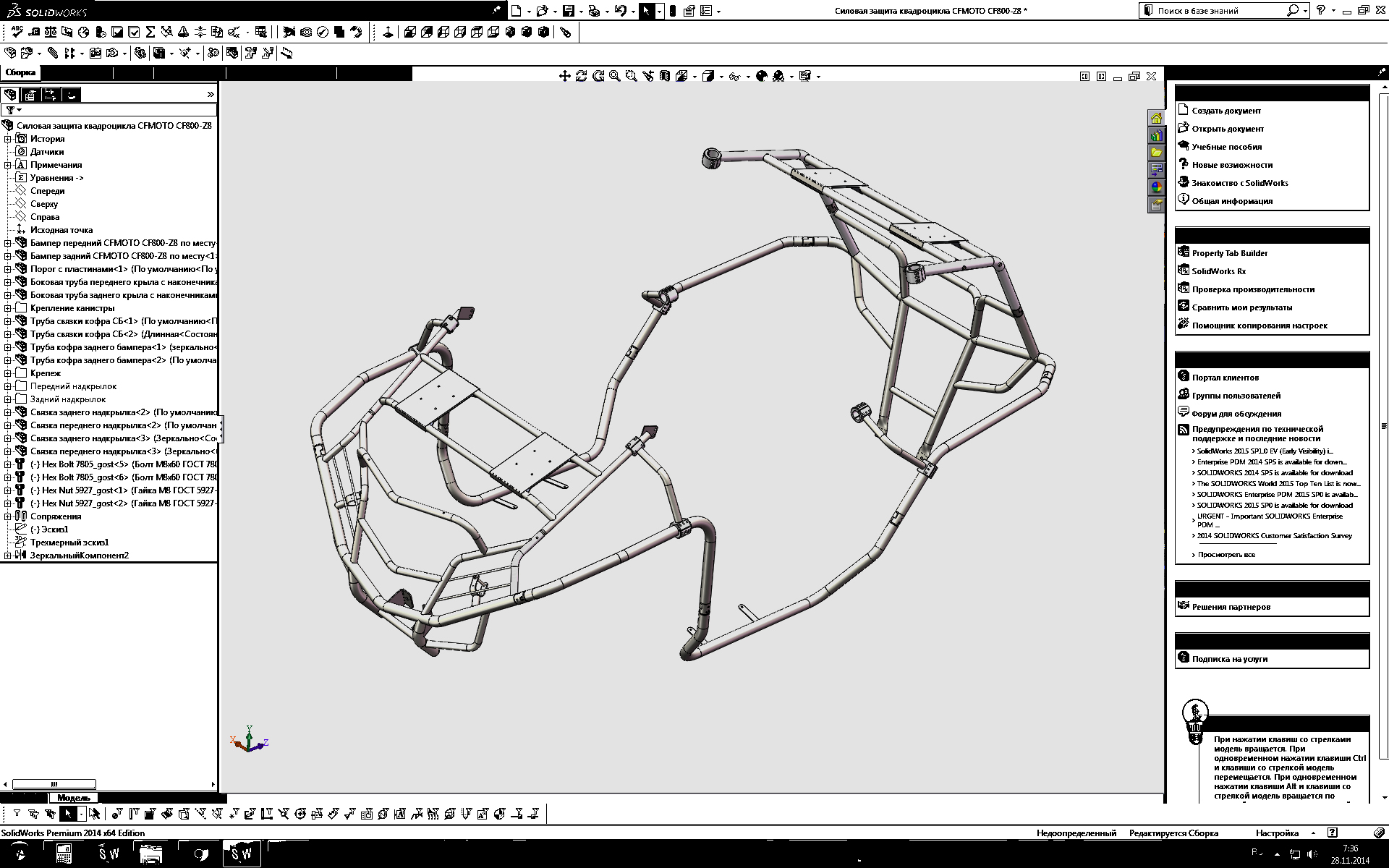The height and width of the screenshot is (868, 1389).
Task: Open the File Explorer task pane tab
Action: pos(1156,153)
